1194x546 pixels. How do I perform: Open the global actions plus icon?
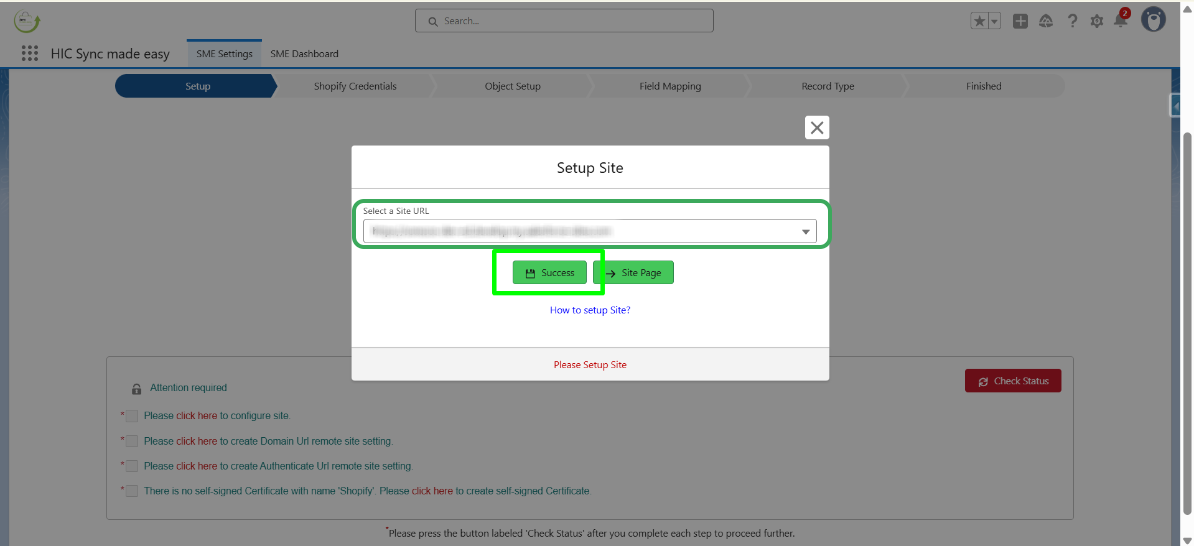pos(1020,21)
